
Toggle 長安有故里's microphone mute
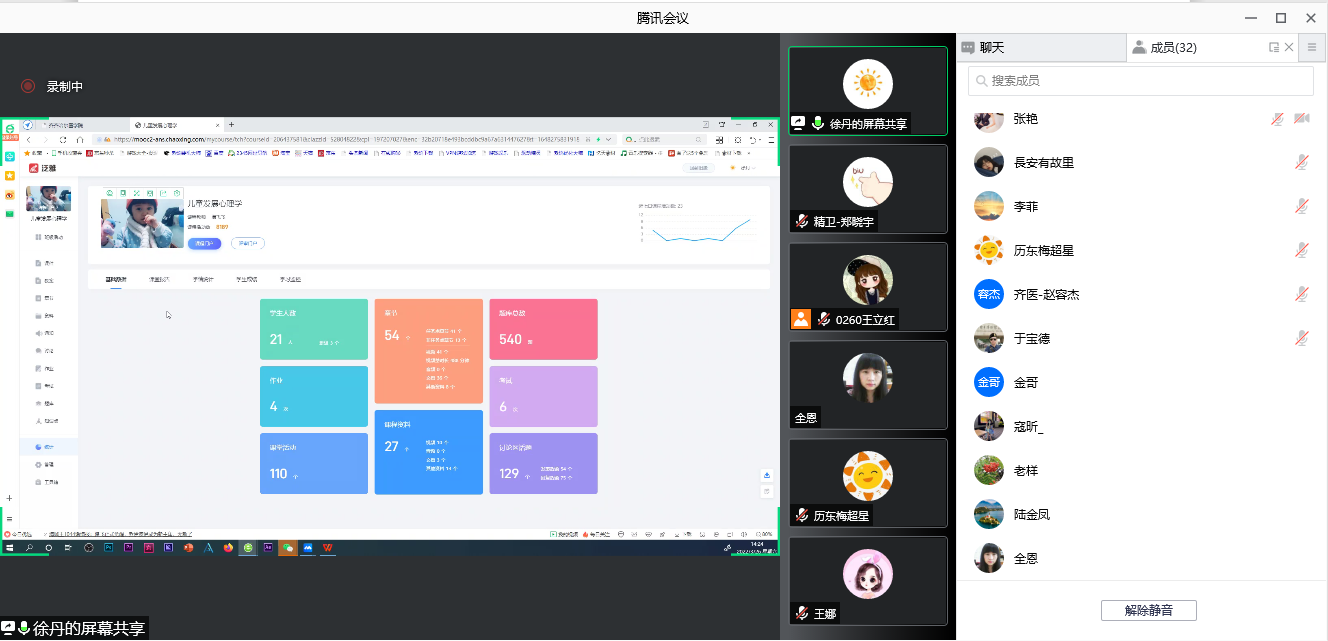(1302, 163)
